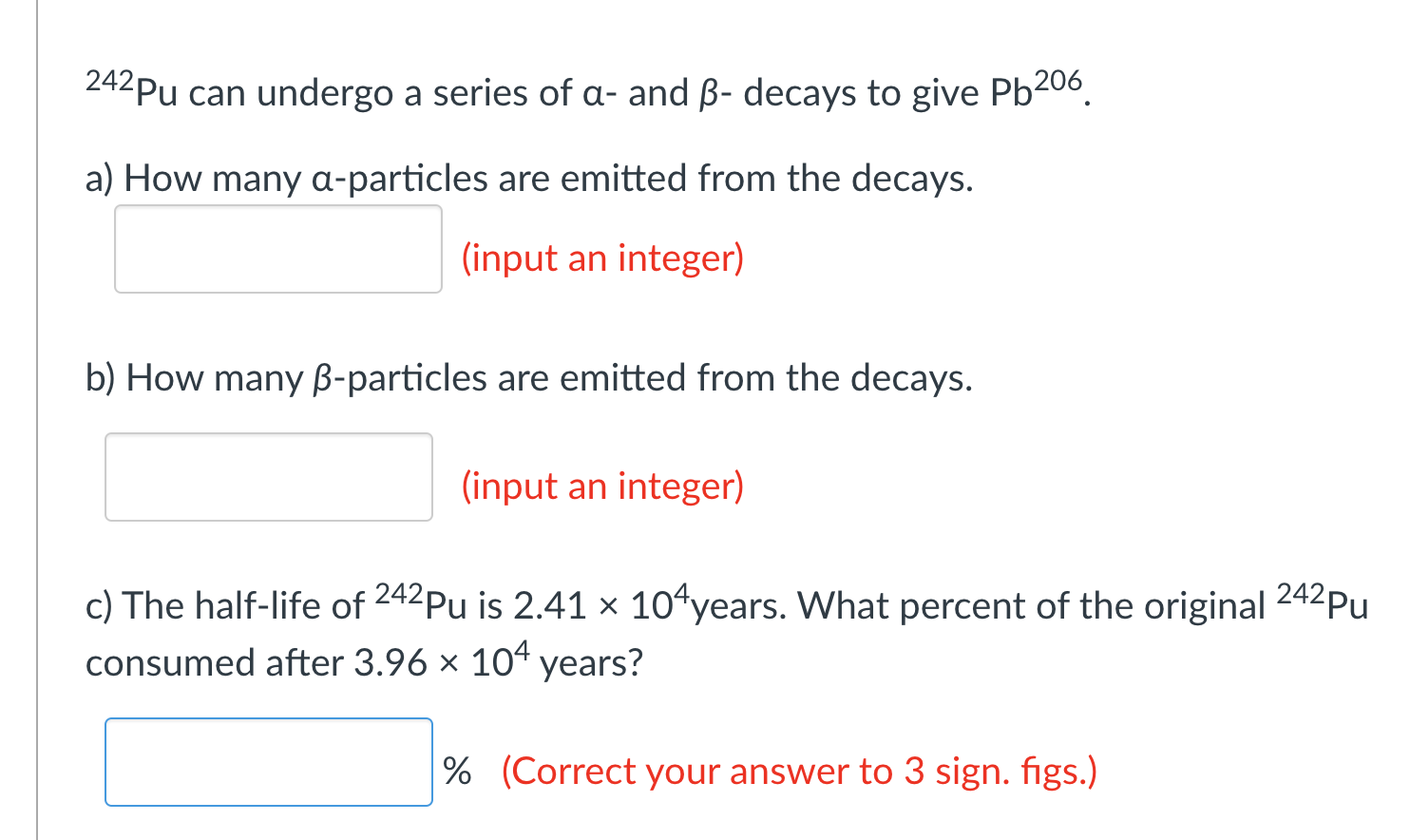Select the β-particles integer input field
Viewport: 1410px width, 840px height.
(268, 475)
